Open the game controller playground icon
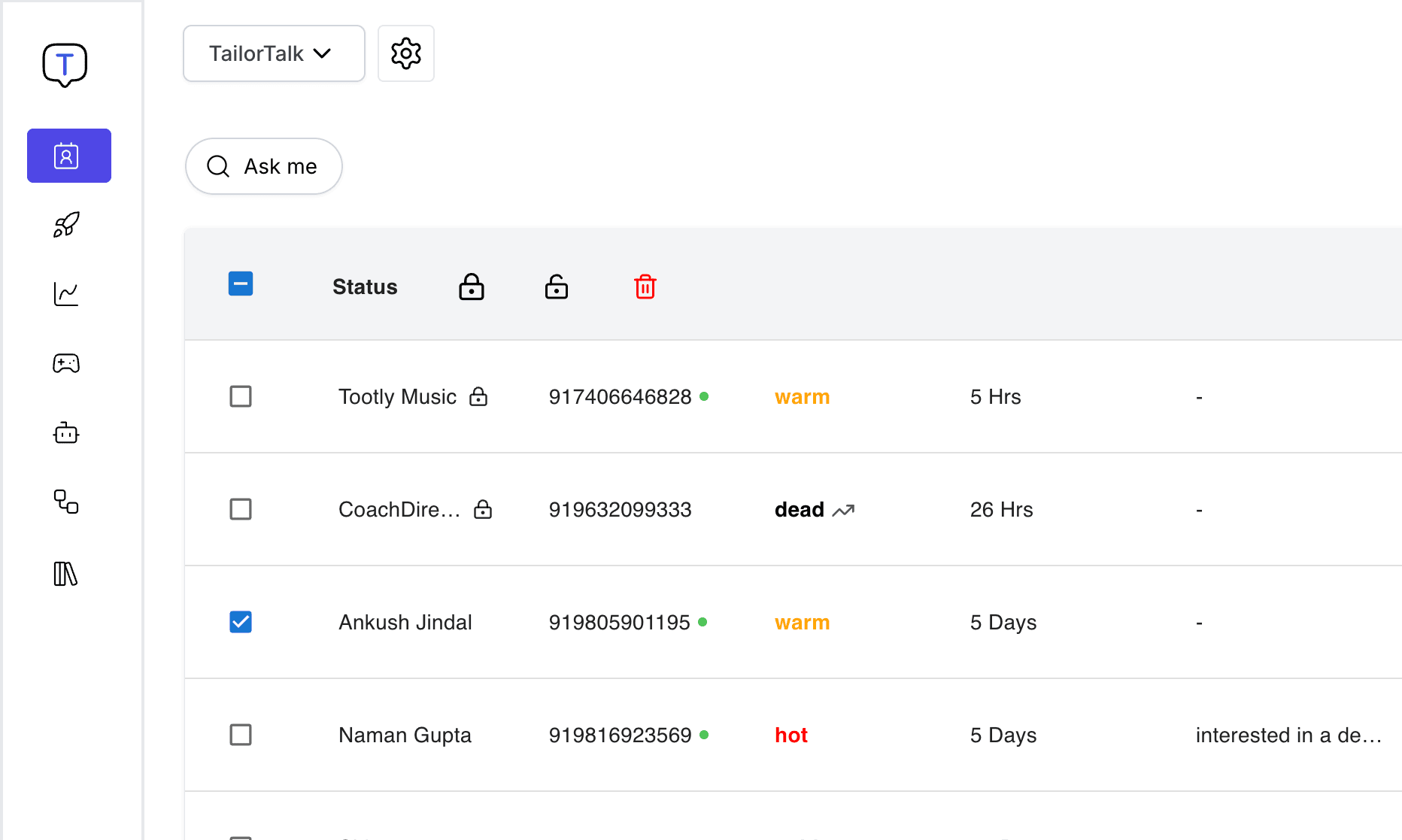Screen dimensions: 1402x840 (66, 363)
